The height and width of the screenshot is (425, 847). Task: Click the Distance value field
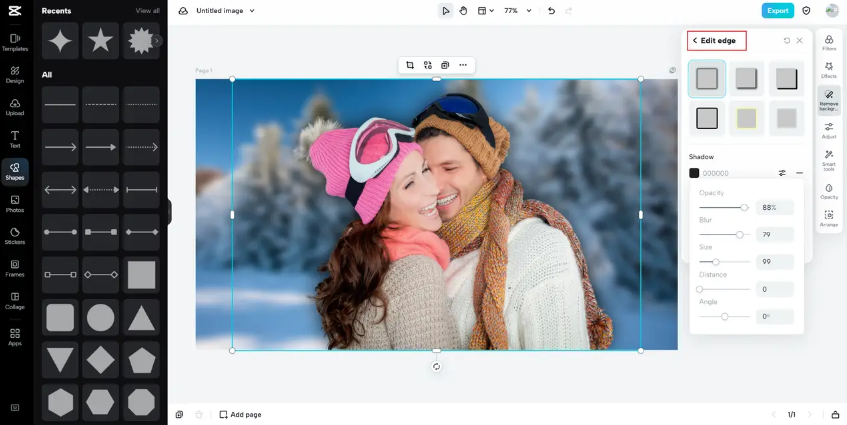[775, 289]
